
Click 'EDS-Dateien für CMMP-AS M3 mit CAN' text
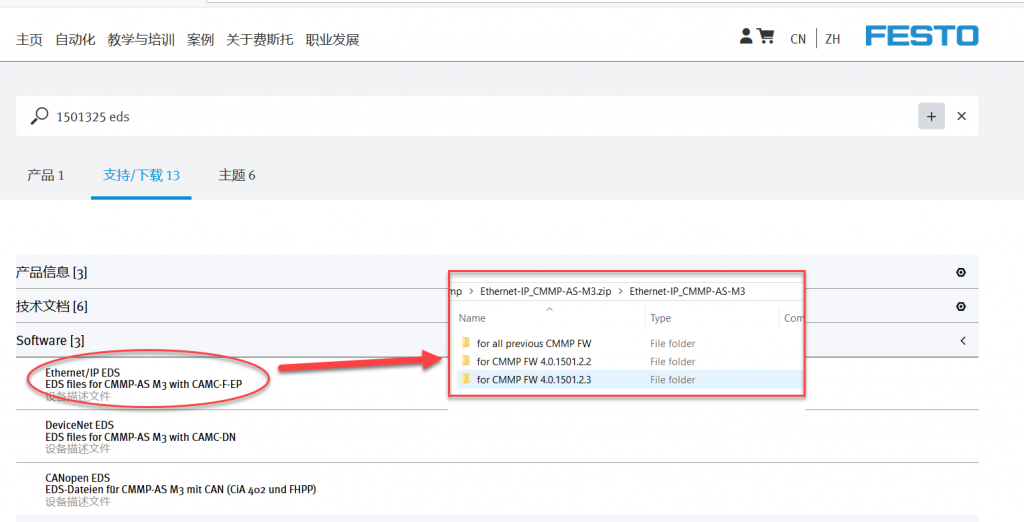click(181, 489)
